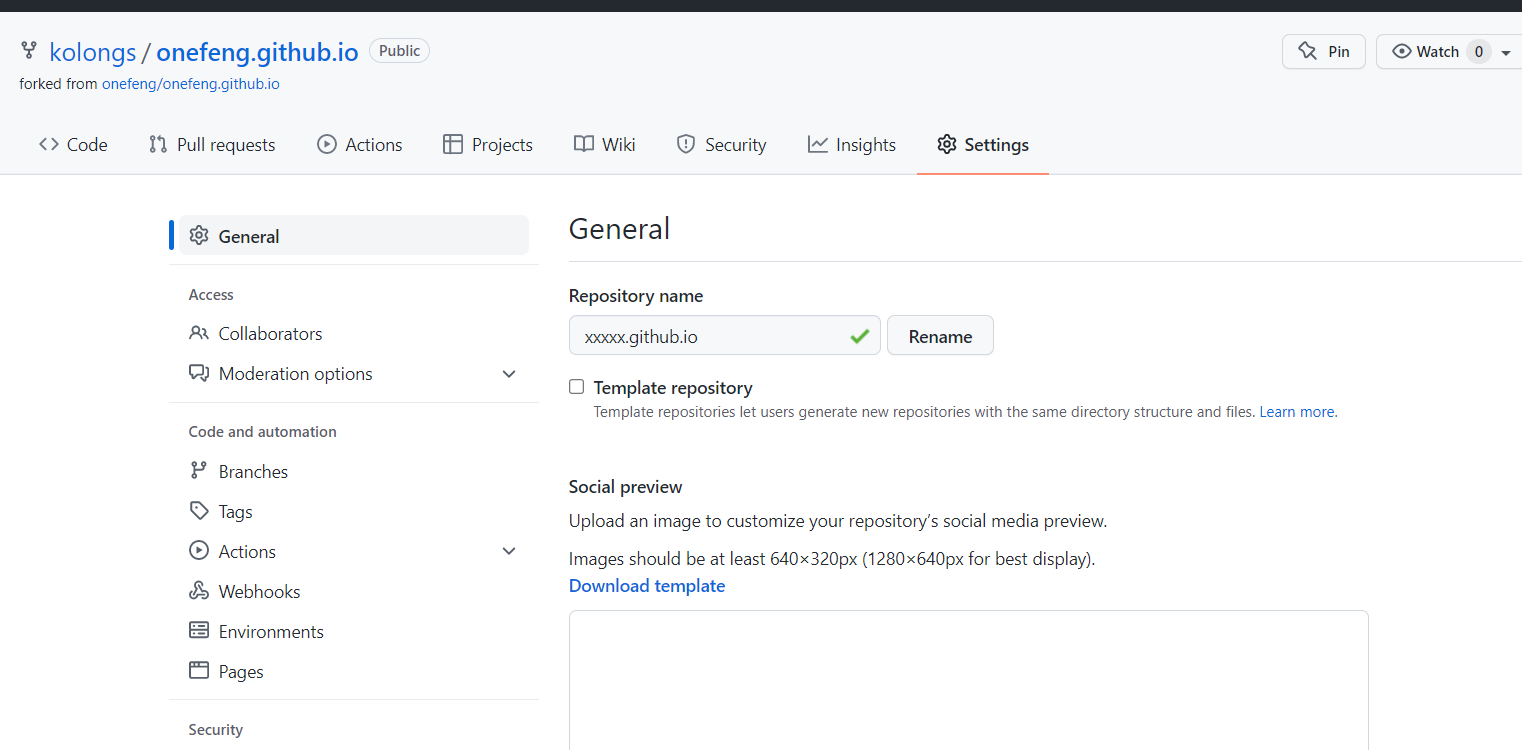1522x750 pixels.
Task: Click the webhook icon beside Webhooks
Action: (199, 591)
